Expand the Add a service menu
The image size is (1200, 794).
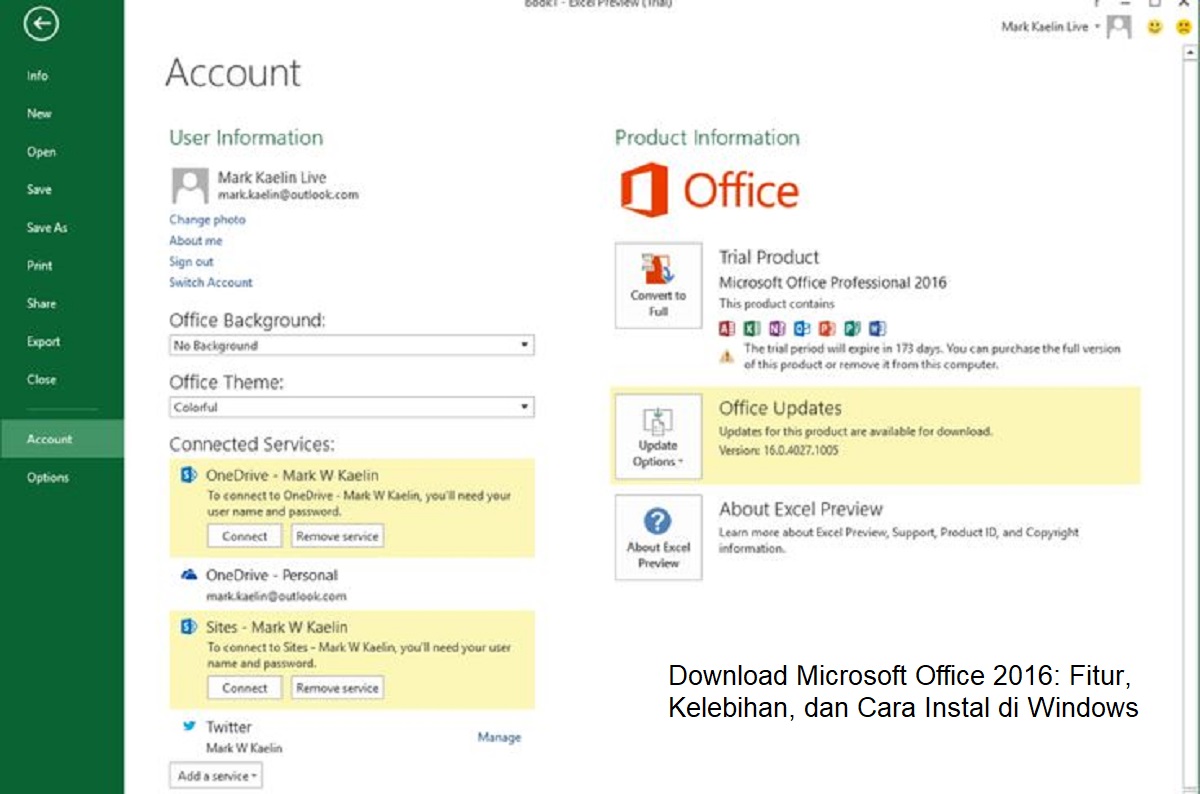tap(215, 775)
